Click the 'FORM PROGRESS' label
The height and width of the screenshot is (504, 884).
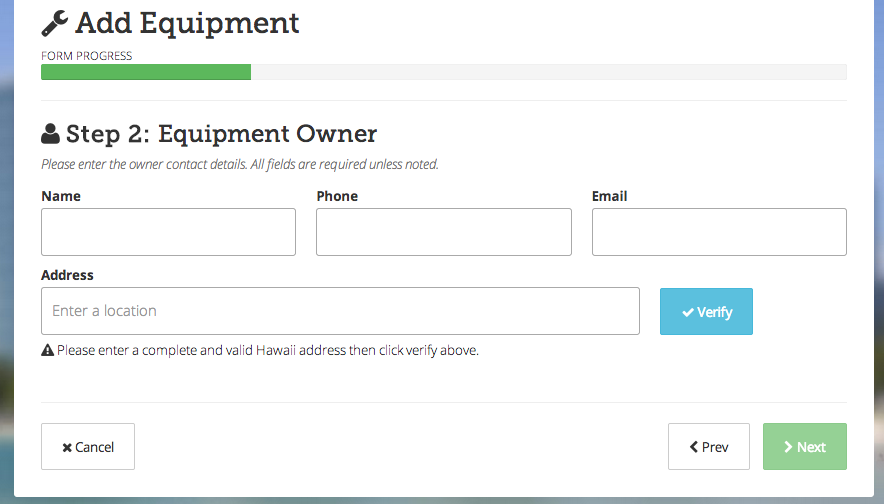pos(86,56)
